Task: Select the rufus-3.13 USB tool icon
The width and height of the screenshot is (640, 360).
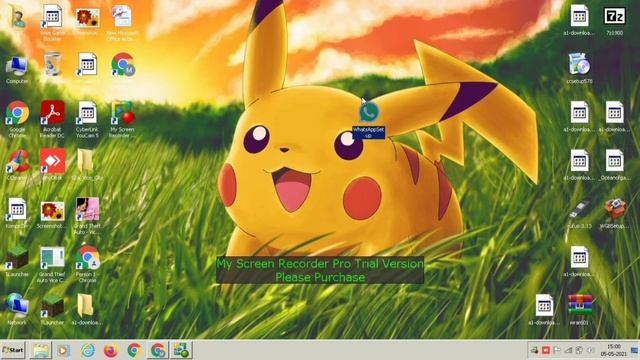Action: tap(579, 213)
